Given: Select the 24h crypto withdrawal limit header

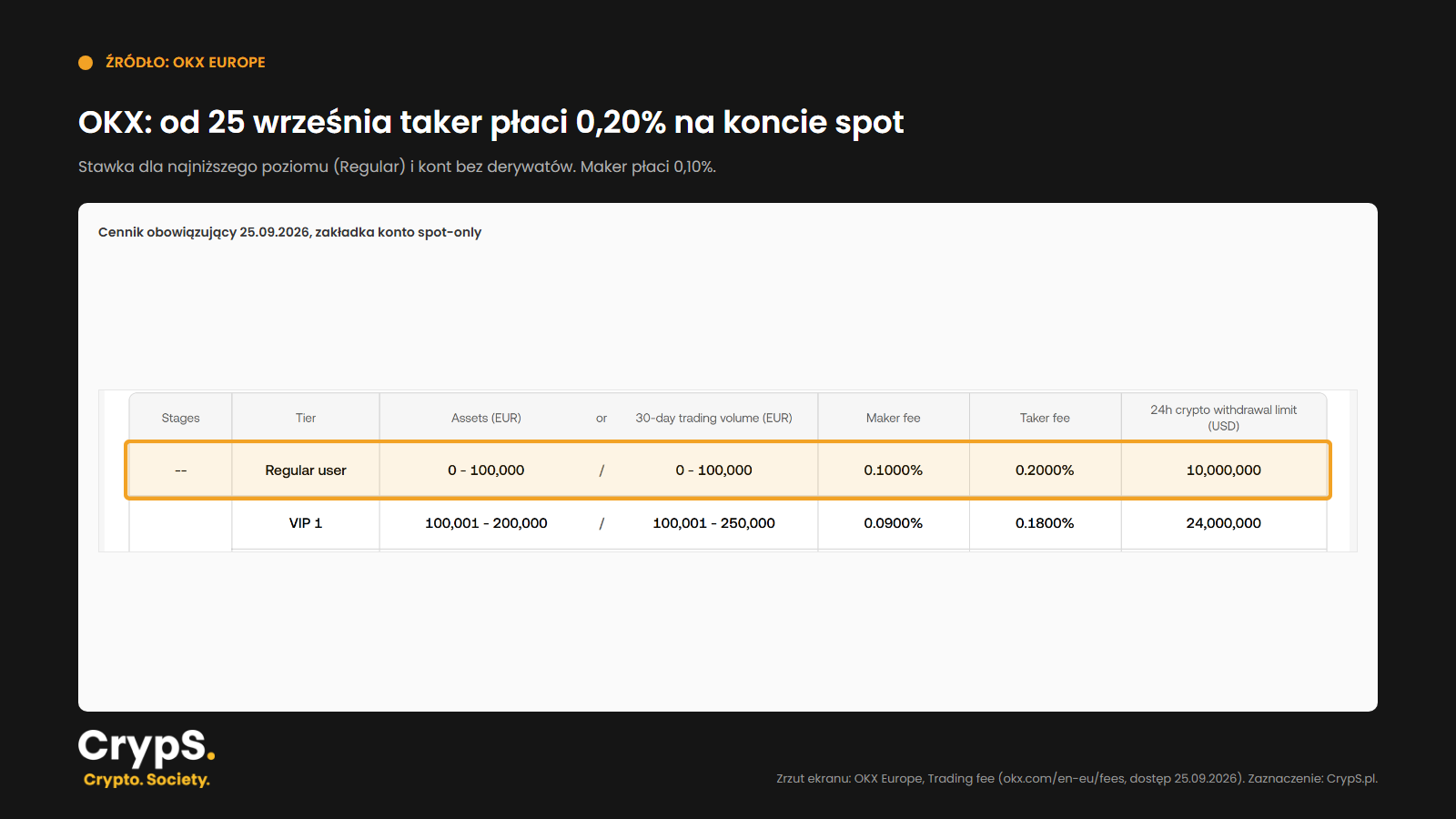Looking at the screenshot, I should click(x=1223, y=418).
